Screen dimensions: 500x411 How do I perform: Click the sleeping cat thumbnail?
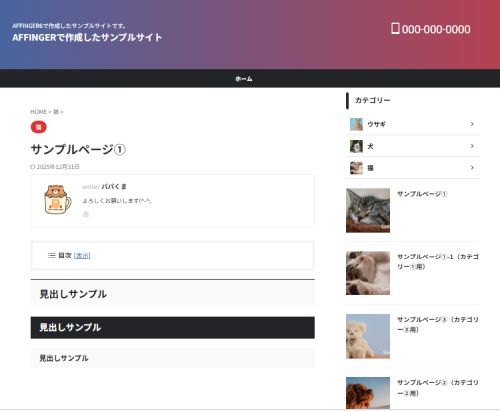tap(368, 210)
